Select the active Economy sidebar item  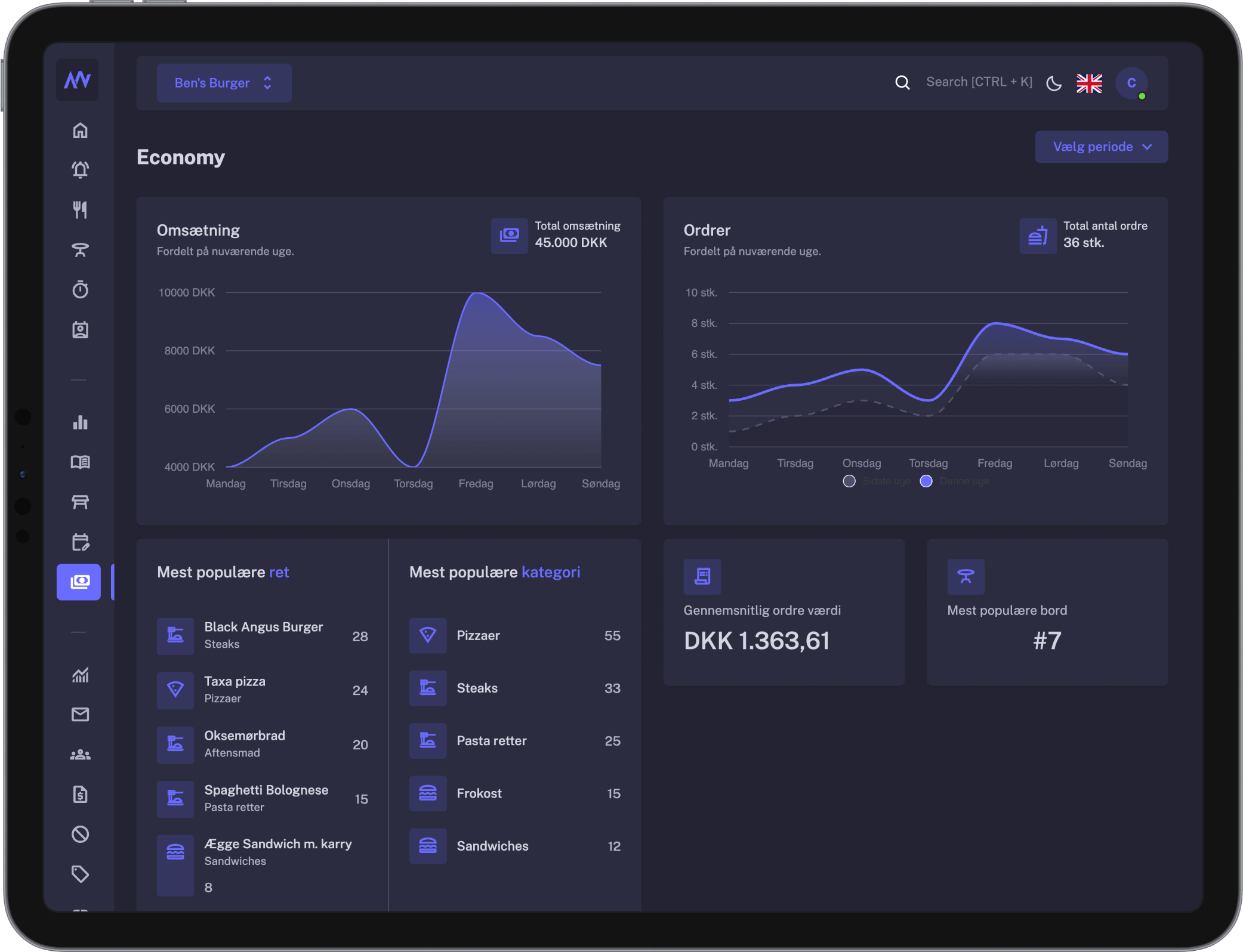pos(79,582)
